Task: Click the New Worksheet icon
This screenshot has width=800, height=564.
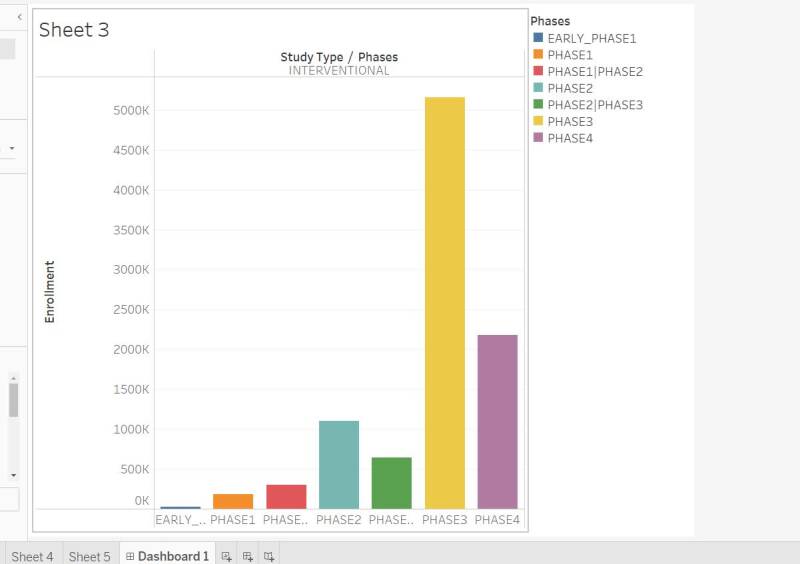Action: coord(227,556)
